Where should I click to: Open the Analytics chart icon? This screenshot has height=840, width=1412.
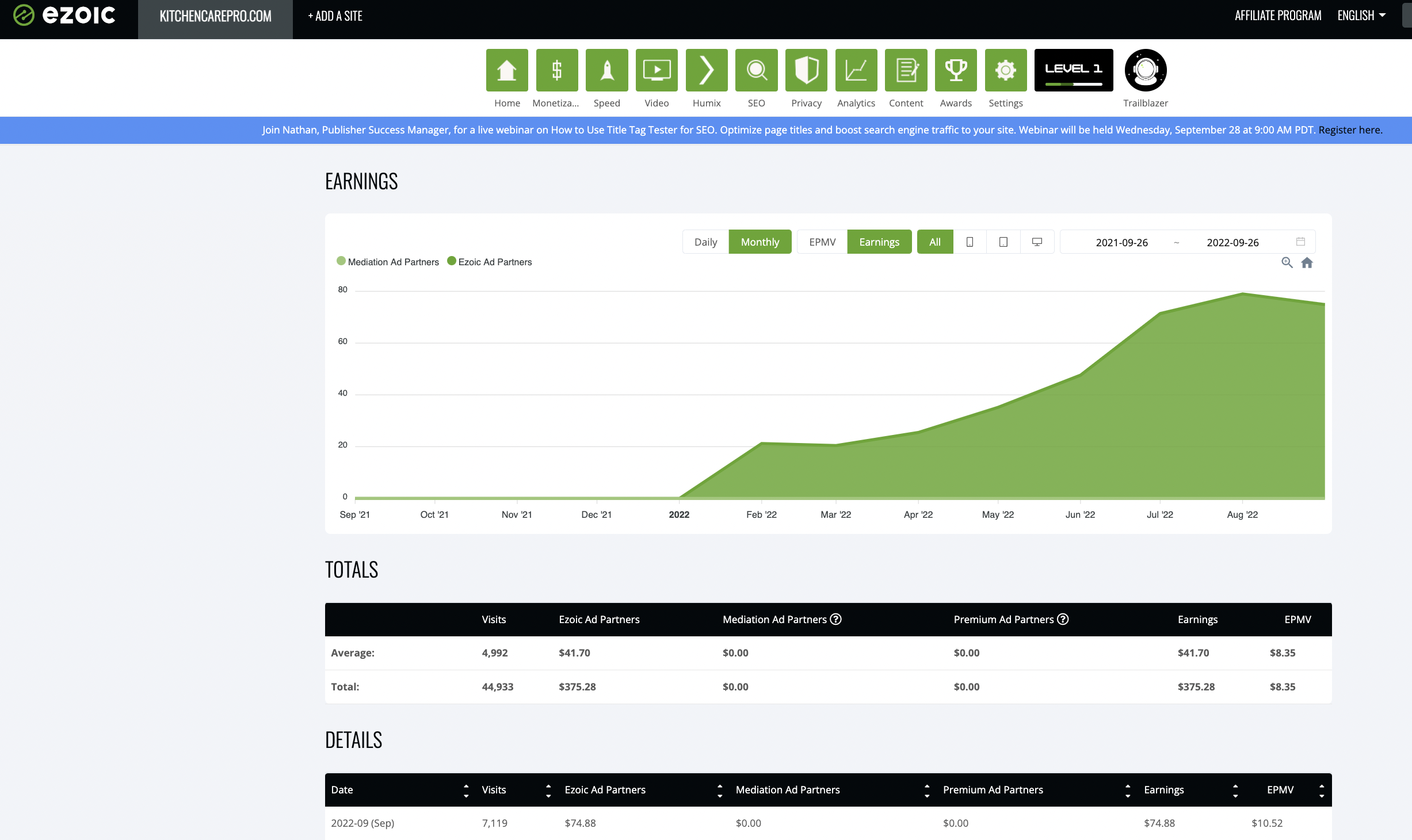[x=856, y=70]
